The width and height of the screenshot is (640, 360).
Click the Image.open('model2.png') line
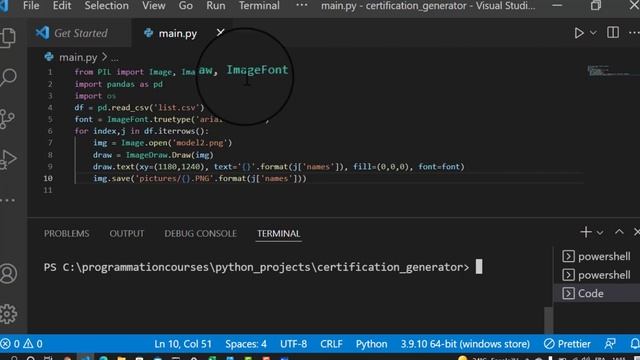point(162,143)
